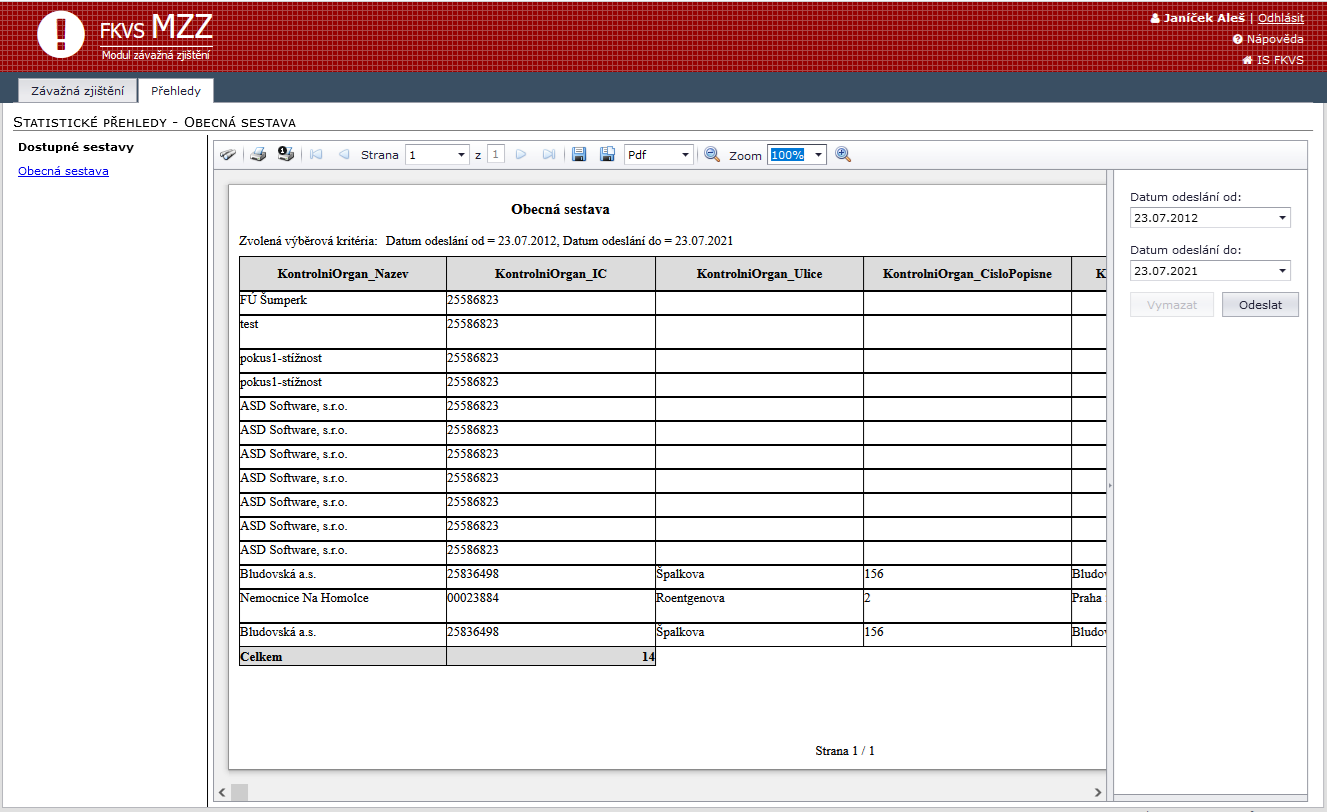Image resolution: width=1327 pixels, height=812 pixels.
Task: Click the search binoculars icon in report toolbar
Action: (228, 155)
